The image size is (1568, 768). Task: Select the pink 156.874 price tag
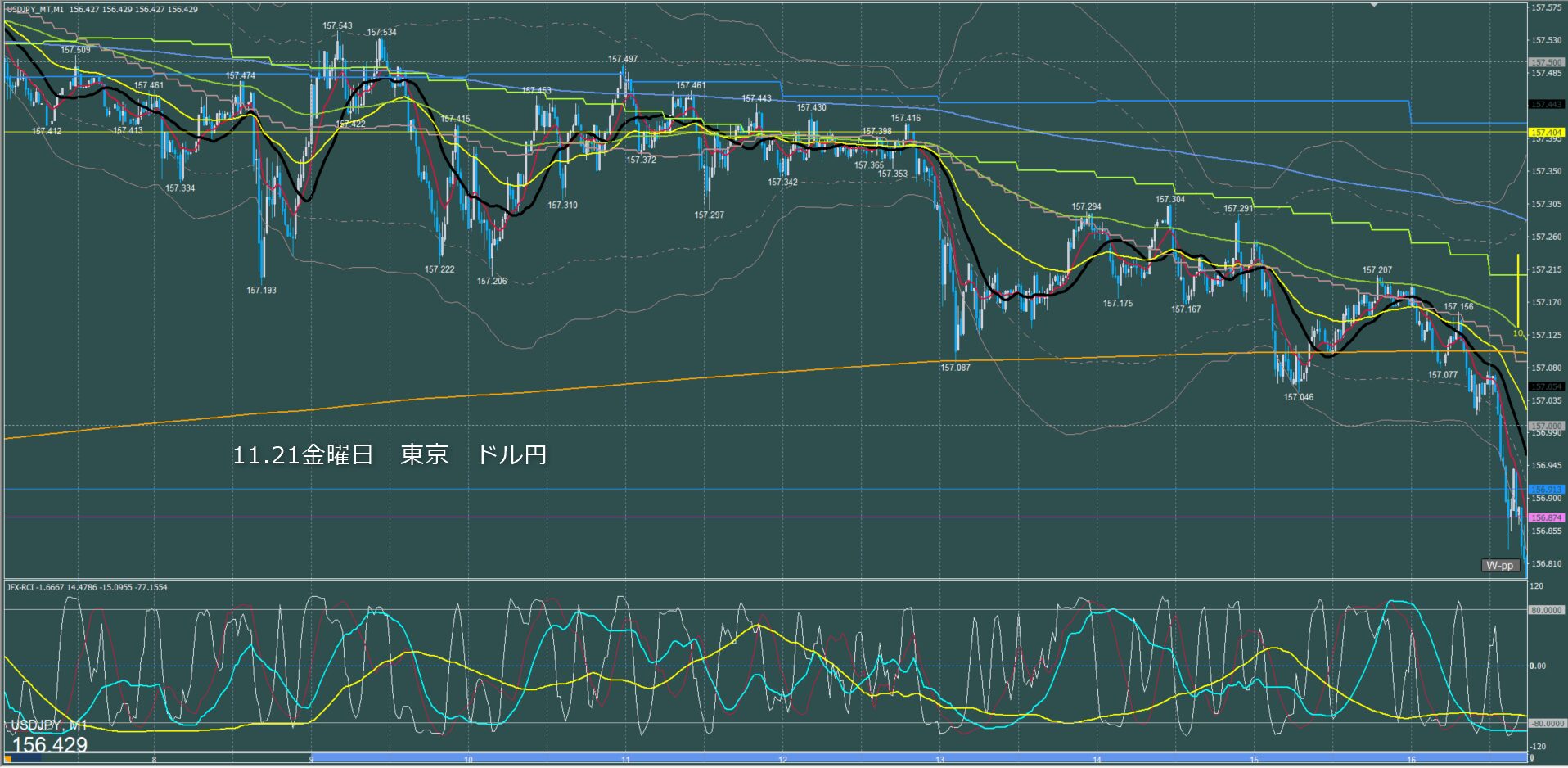(1546, 517)
